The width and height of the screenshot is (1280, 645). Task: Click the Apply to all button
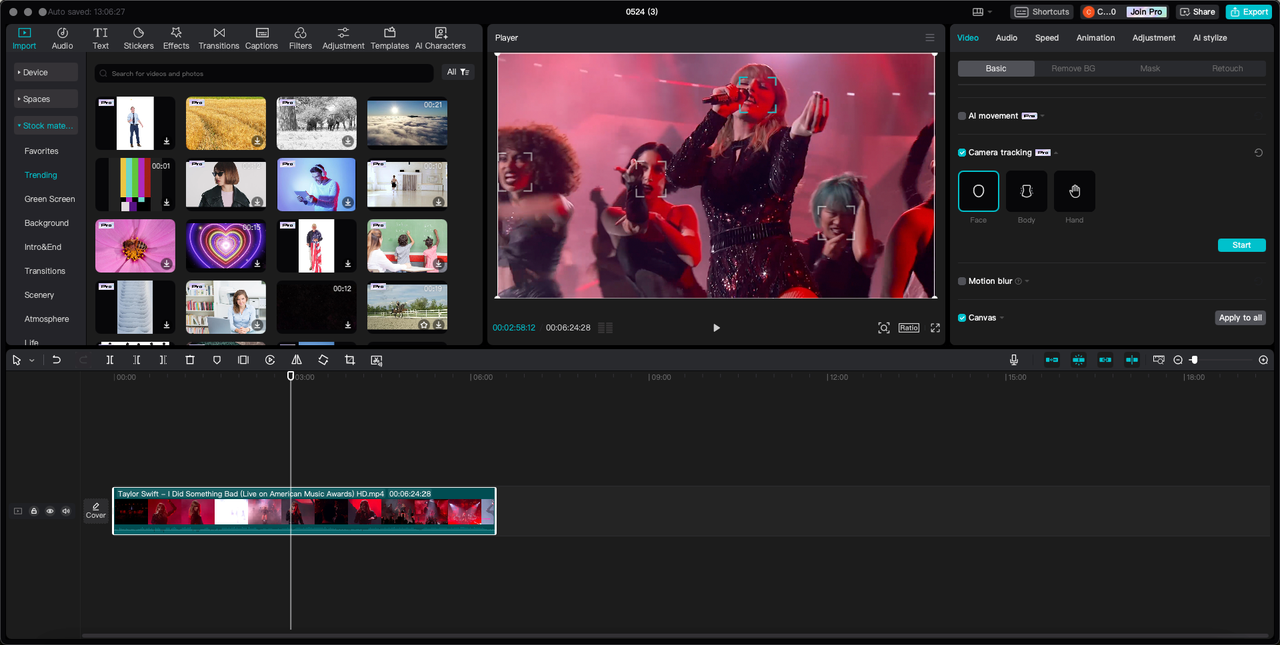coord(1240,318)
